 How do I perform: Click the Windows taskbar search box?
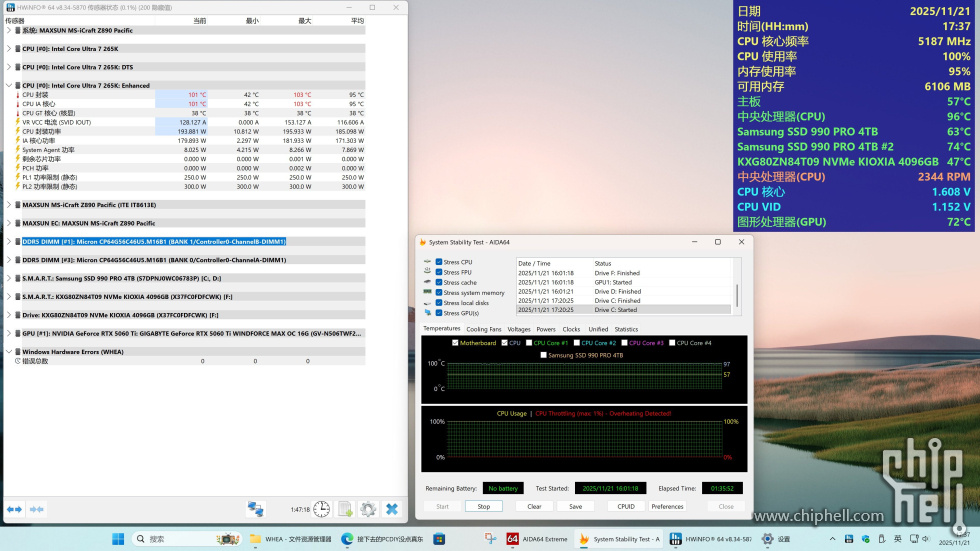[x=186, y=539]
